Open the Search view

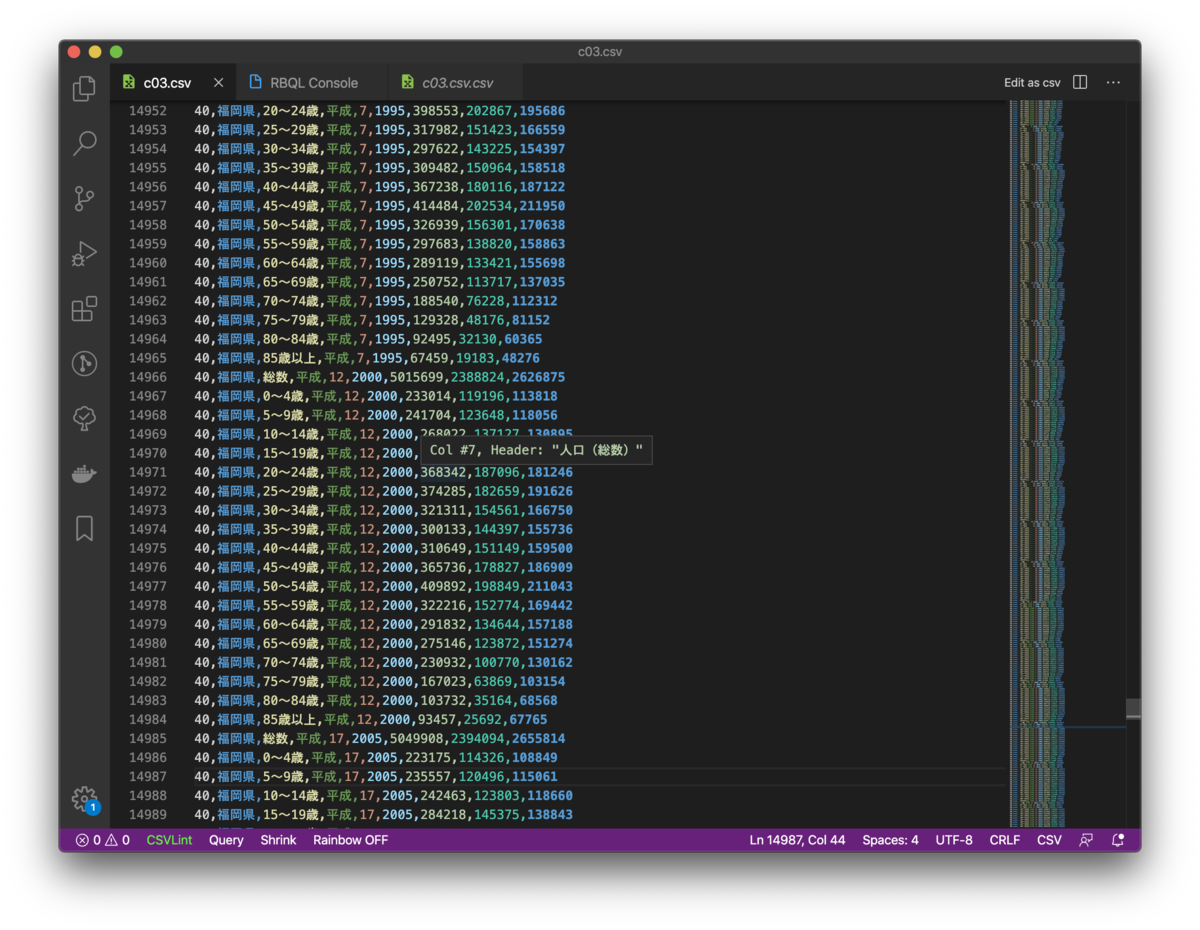click(x=84, y=143)
